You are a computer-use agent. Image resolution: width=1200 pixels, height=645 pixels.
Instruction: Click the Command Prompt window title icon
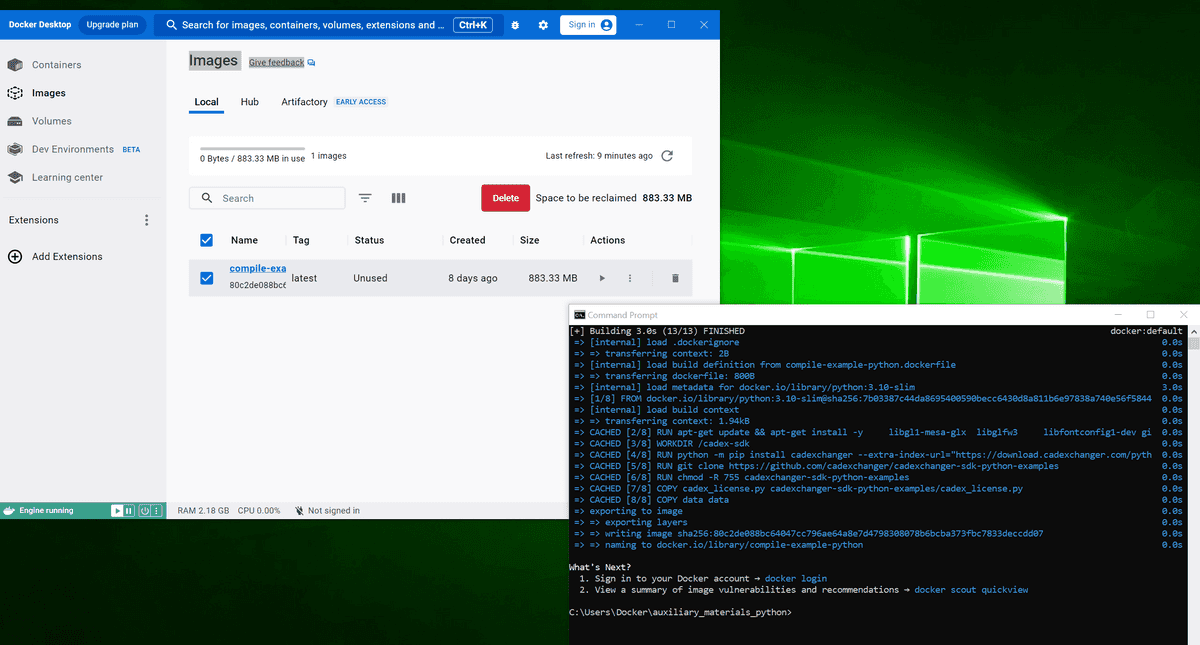pos(579,315)
